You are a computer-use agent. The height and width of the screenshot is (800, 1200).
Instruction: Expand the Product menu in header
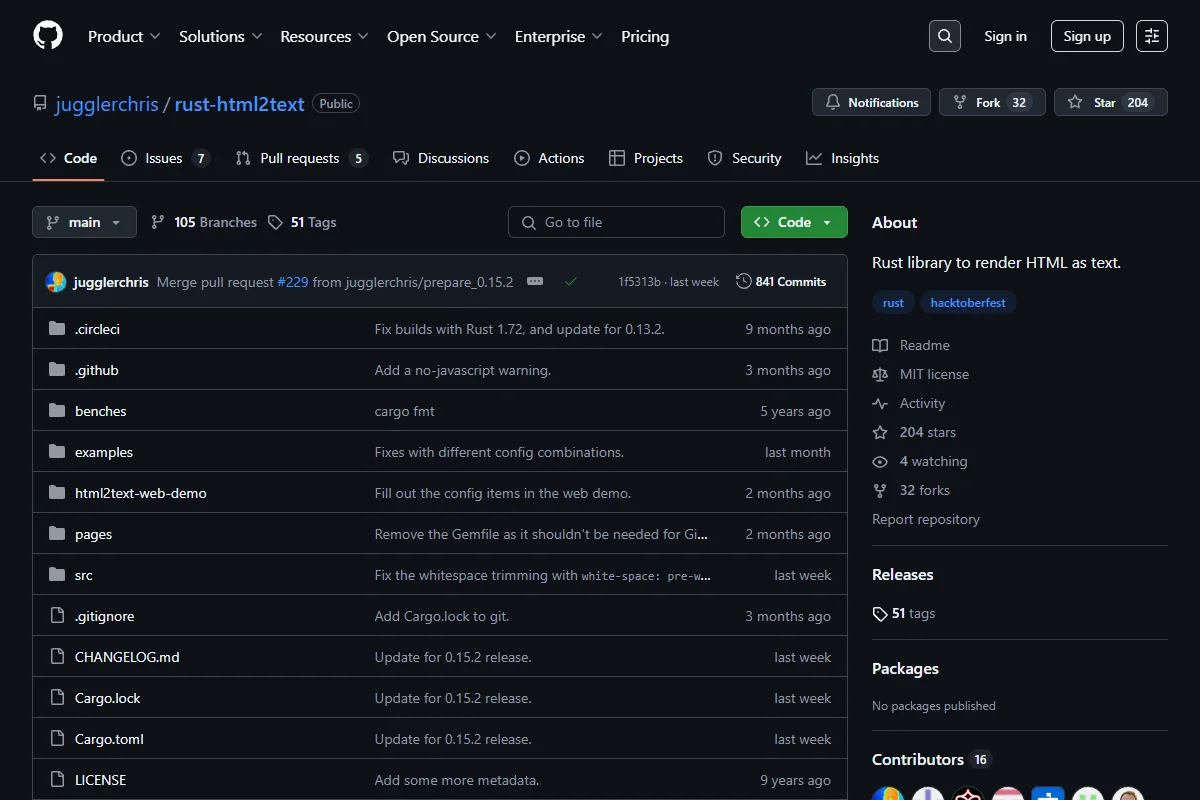[x=124, y=36]
